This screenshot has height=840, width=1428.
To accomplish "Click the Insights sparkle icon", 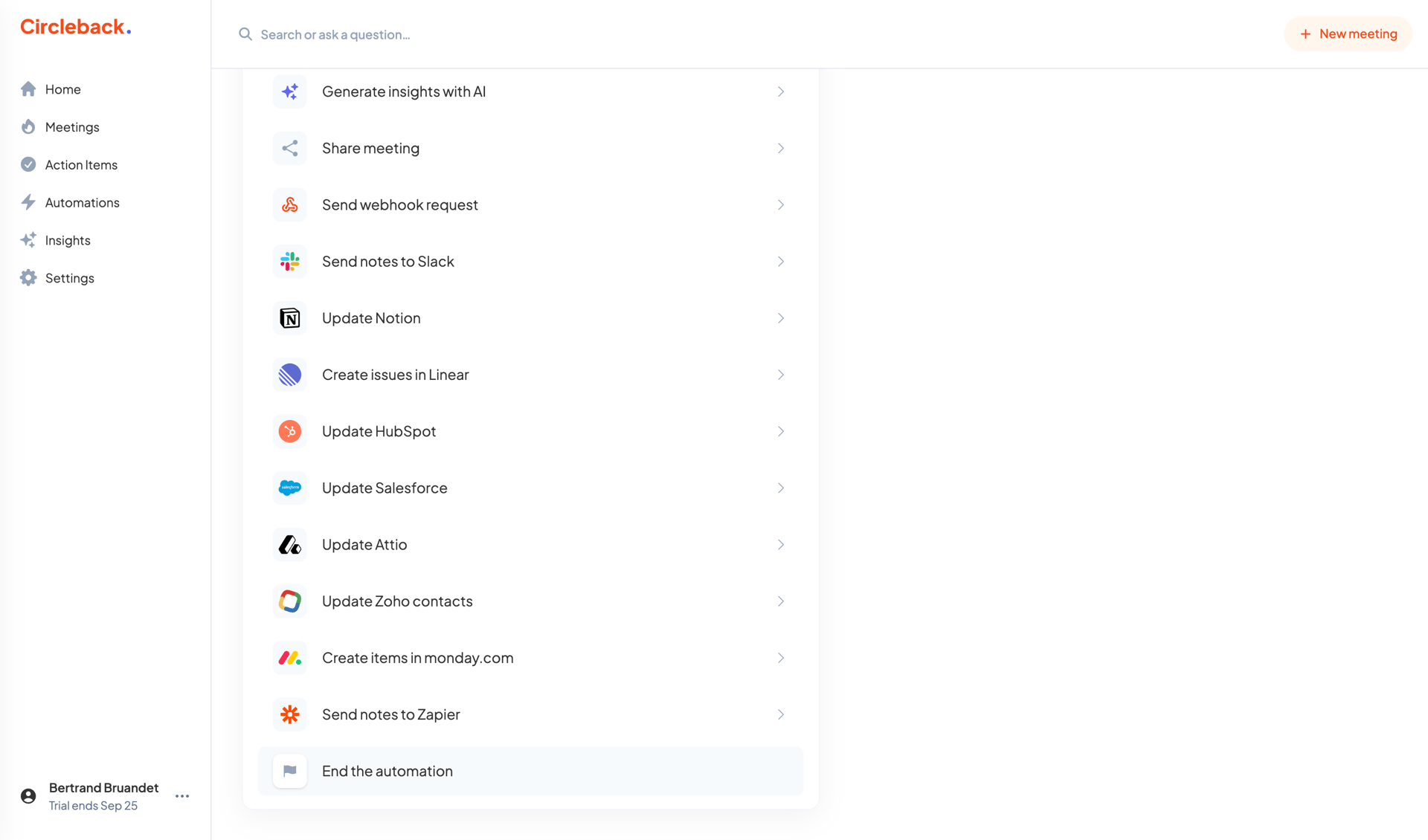I will 28,239.
